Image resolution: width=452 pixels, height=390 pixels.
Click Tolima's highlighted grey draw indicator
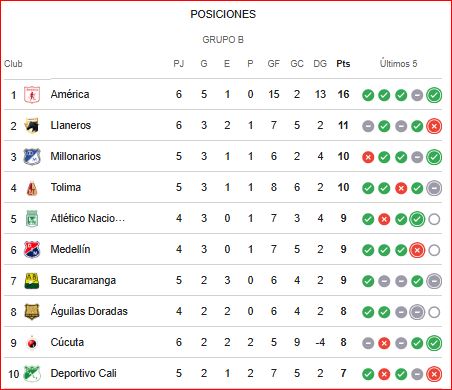434,188
